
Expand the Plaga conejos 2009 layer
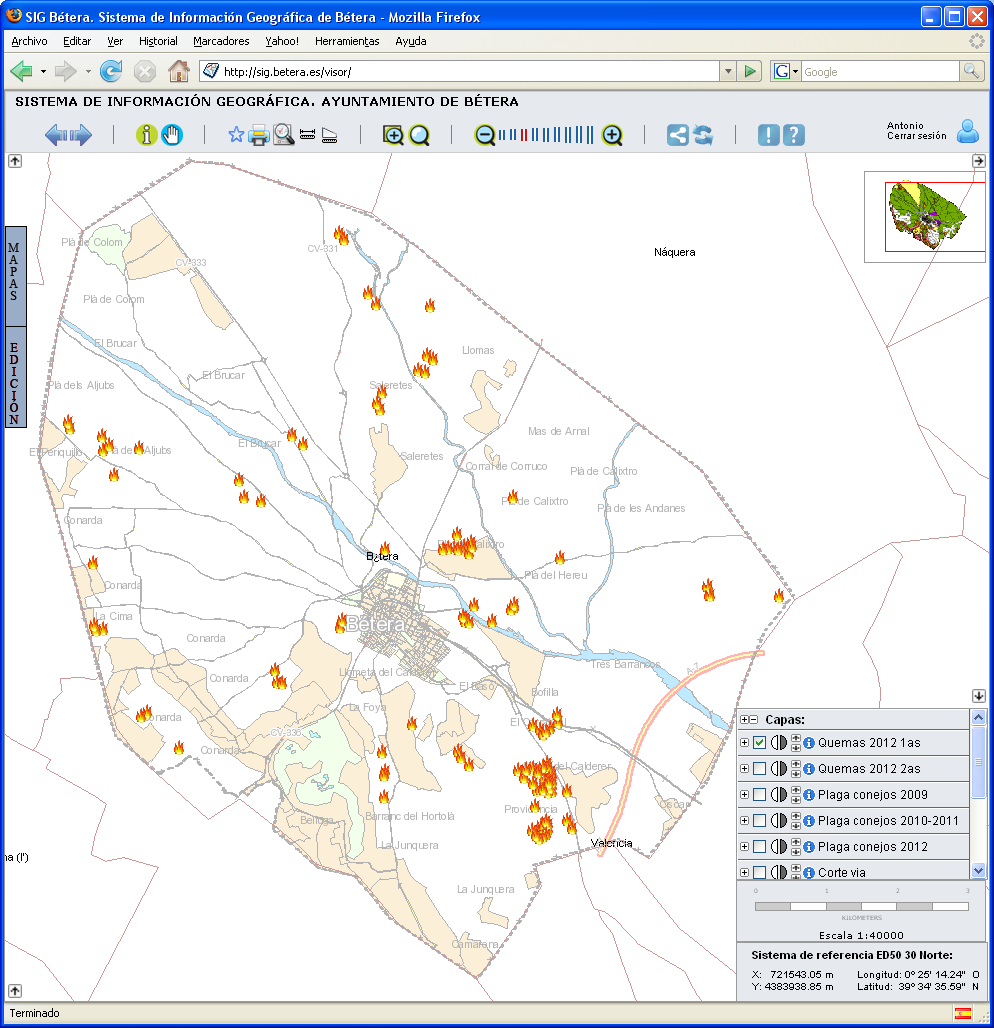[x=744, y=795]
